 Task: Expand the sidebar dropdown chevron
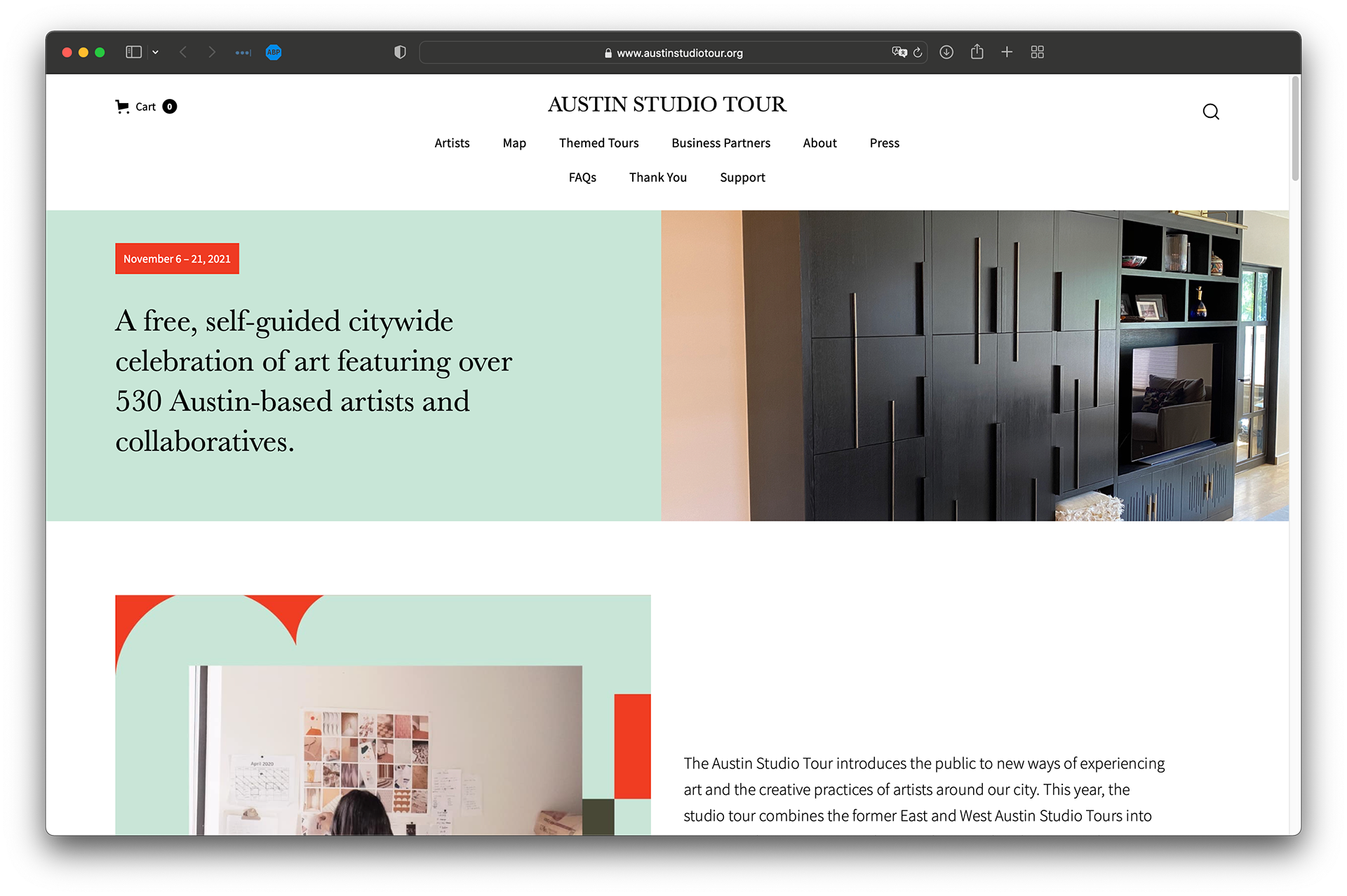tap(156, 53)
